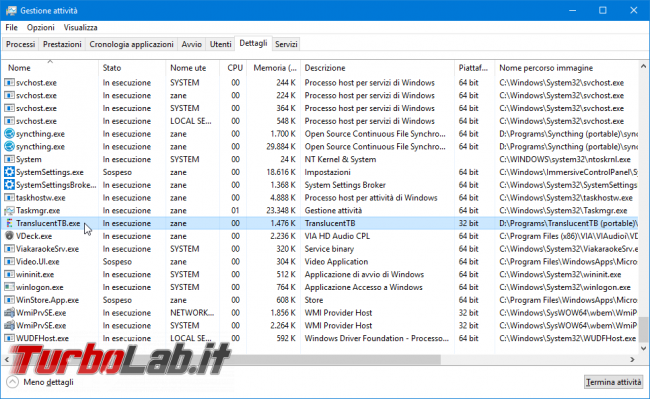The image size is (650, 399).
Task: Click the syncthing.exe icon using 29.884 K
Action: pos(9,147)
